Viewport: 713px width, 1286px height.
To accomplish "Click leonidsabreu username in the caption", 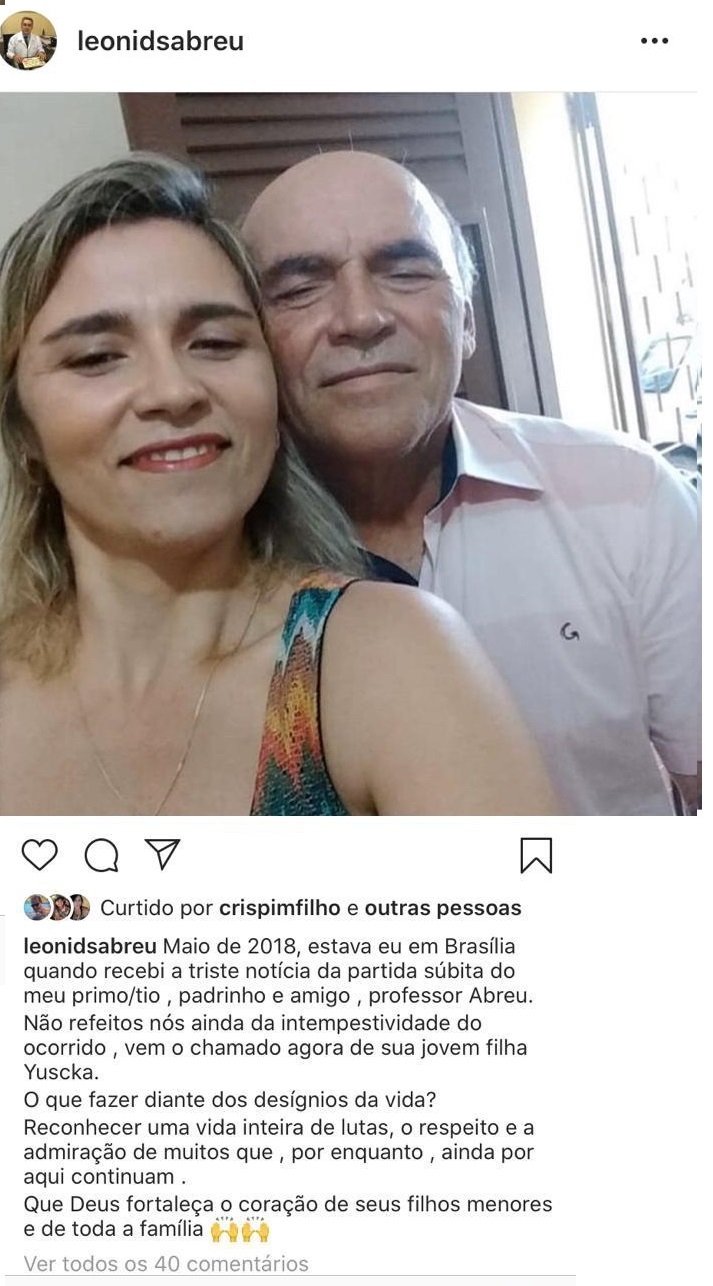I will pos(90,946).
